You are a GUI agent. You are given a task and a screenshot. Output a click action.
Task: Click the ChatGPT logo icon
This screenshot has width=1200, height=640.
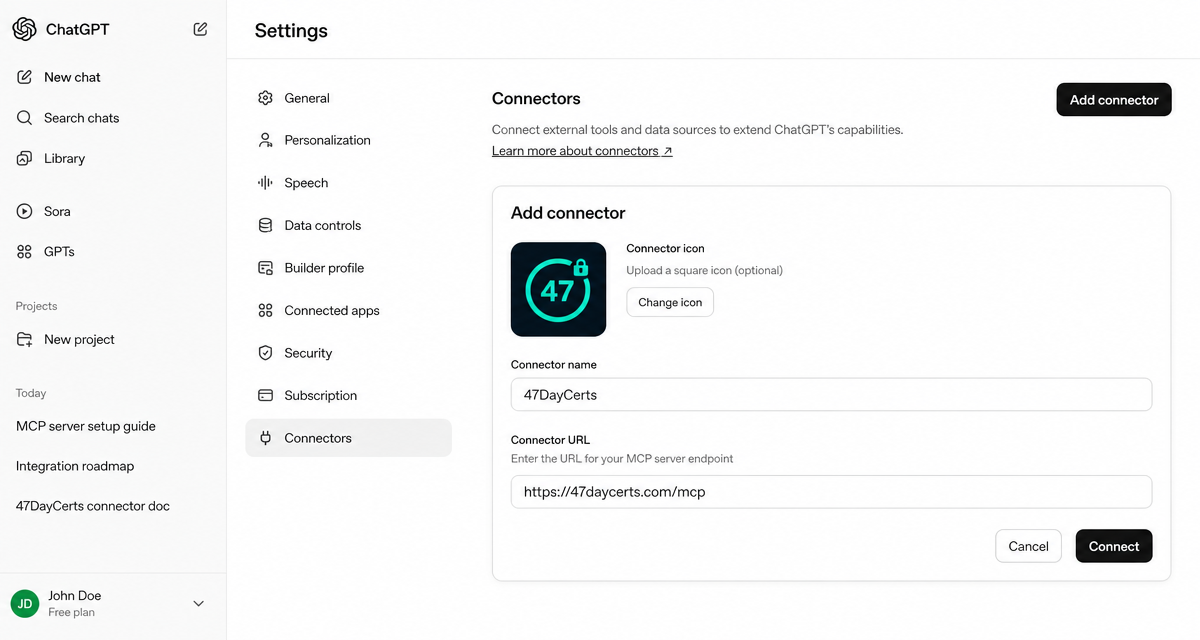coord(24,29)
